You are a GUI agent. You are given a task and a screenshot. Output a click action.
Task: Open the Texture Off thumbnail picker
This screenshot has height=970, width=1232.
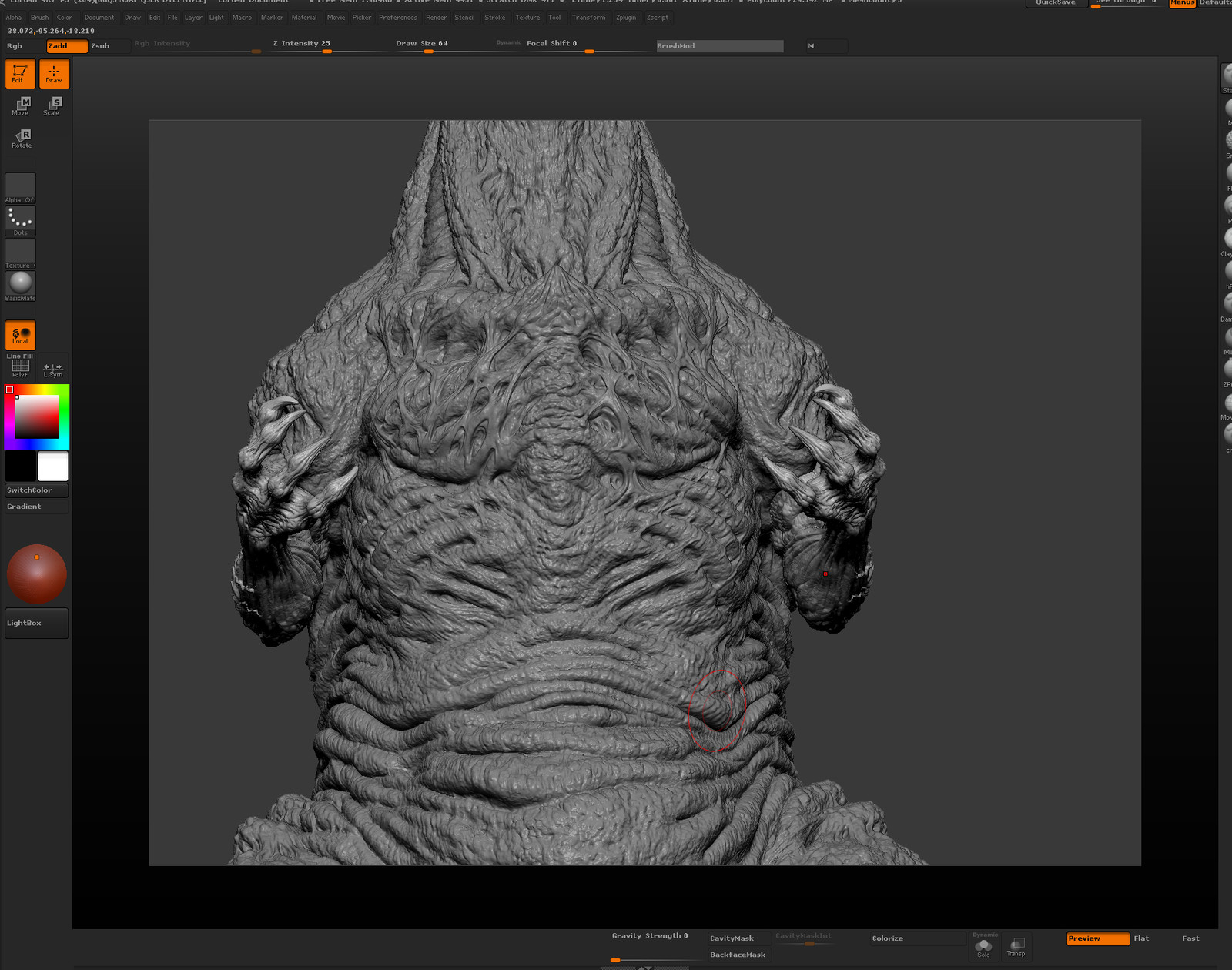(20, 253)
